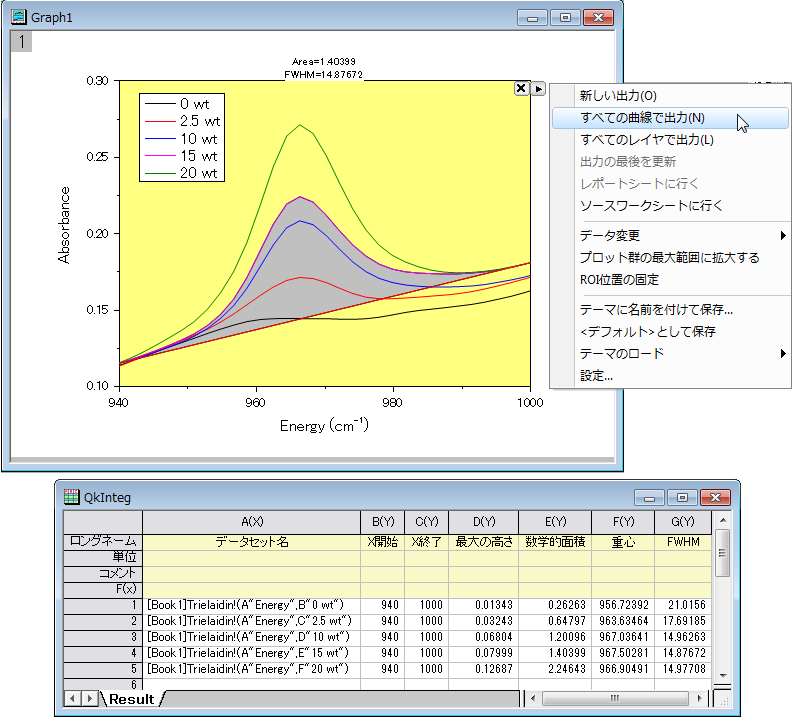Viewport: 793px width, 721px height.
Task: Click cell with dataset "0 wt"
Action: pos(251,605)
